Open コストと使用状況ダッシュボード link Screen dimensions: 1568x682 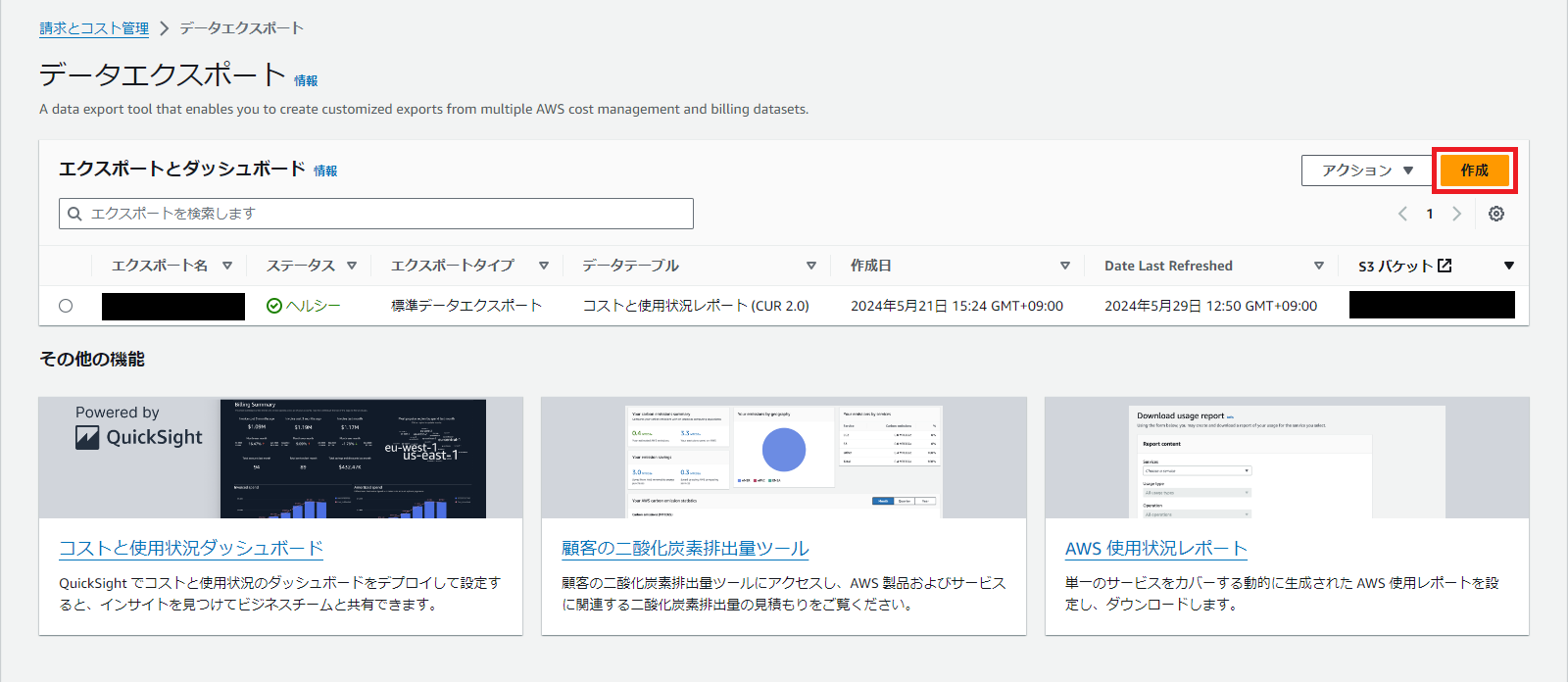coord(191,549)
